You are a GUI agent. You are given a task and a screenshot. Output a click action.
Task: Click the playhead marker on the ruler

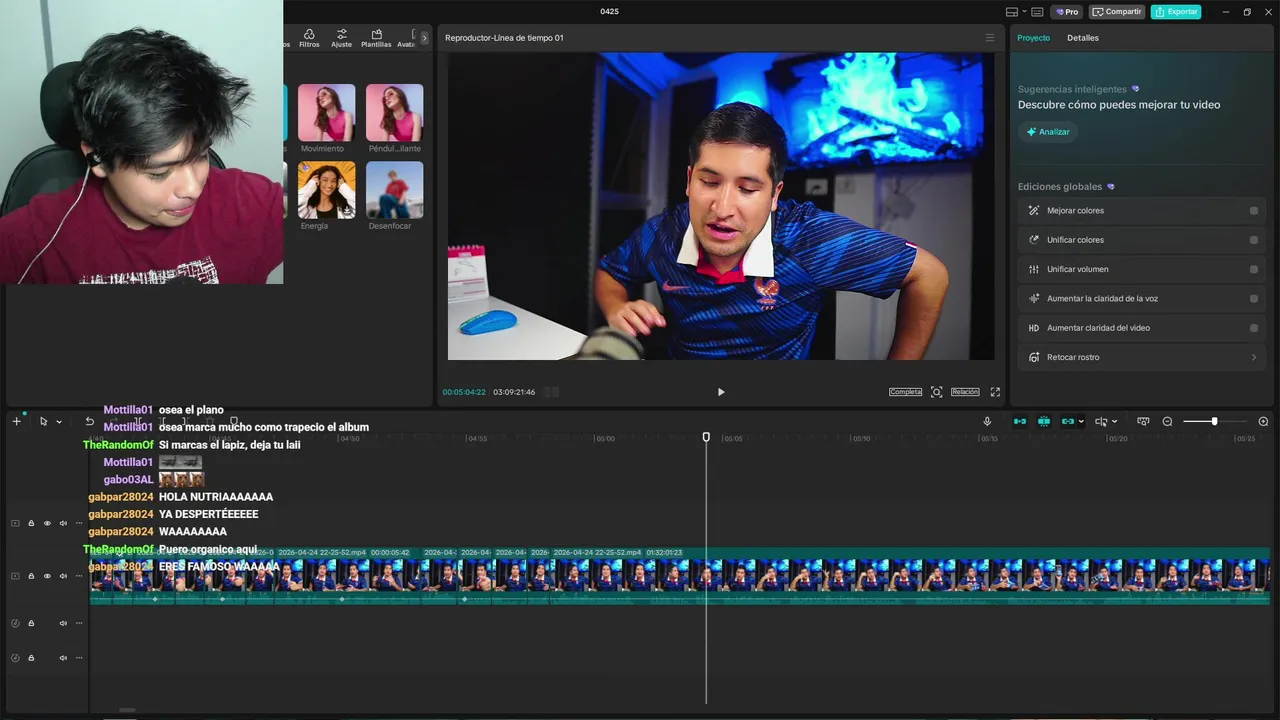pyautogui.click(x=706, y=437)
